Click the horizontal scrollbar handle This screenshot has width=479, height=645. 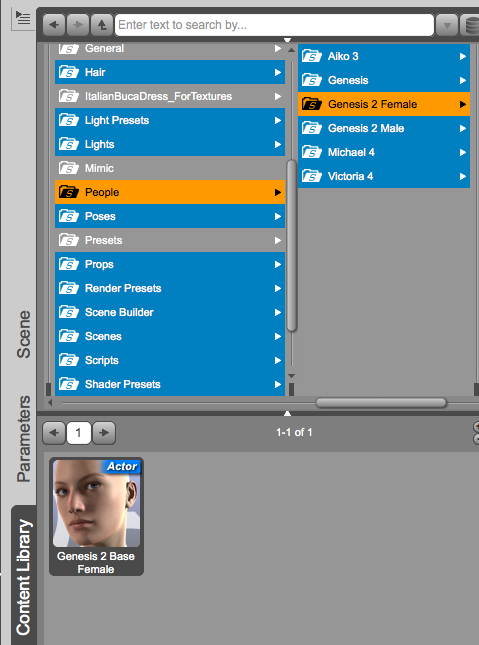381,403
